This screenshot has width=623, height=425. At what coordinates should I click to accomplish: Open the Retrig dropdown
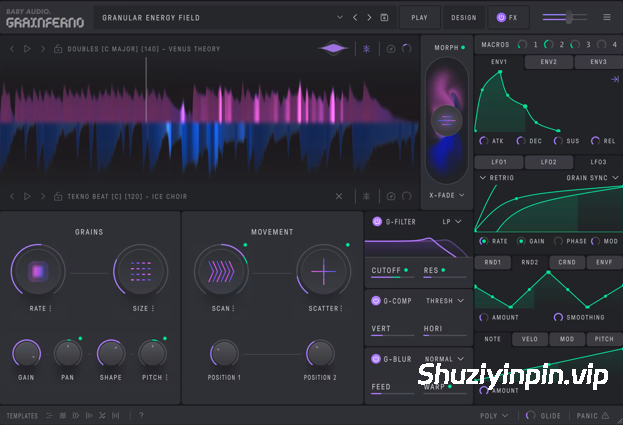(x=497, y=178)
